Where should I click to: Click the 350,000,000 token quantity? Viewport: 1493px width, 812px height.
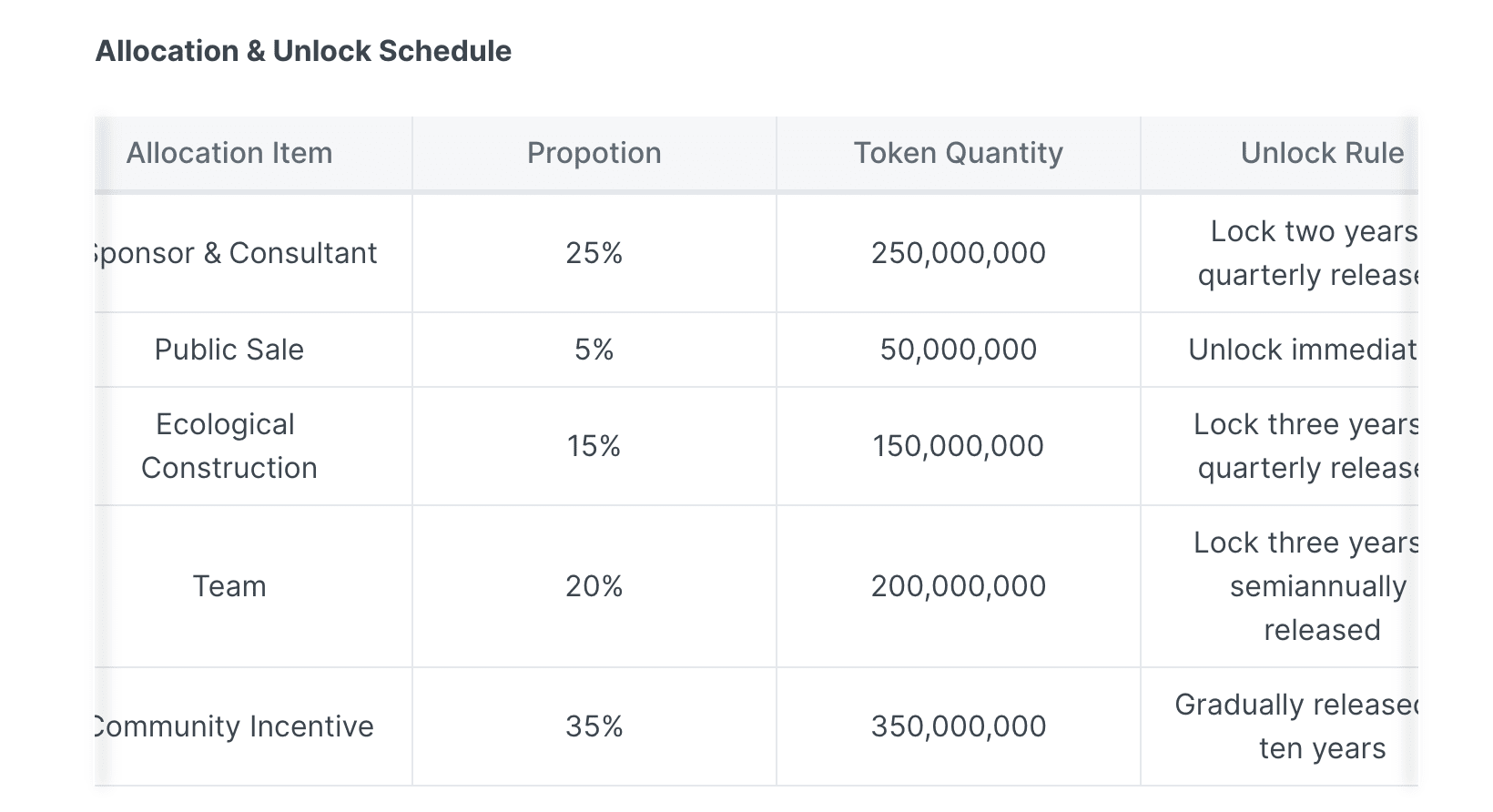click(x=958, y=726)
